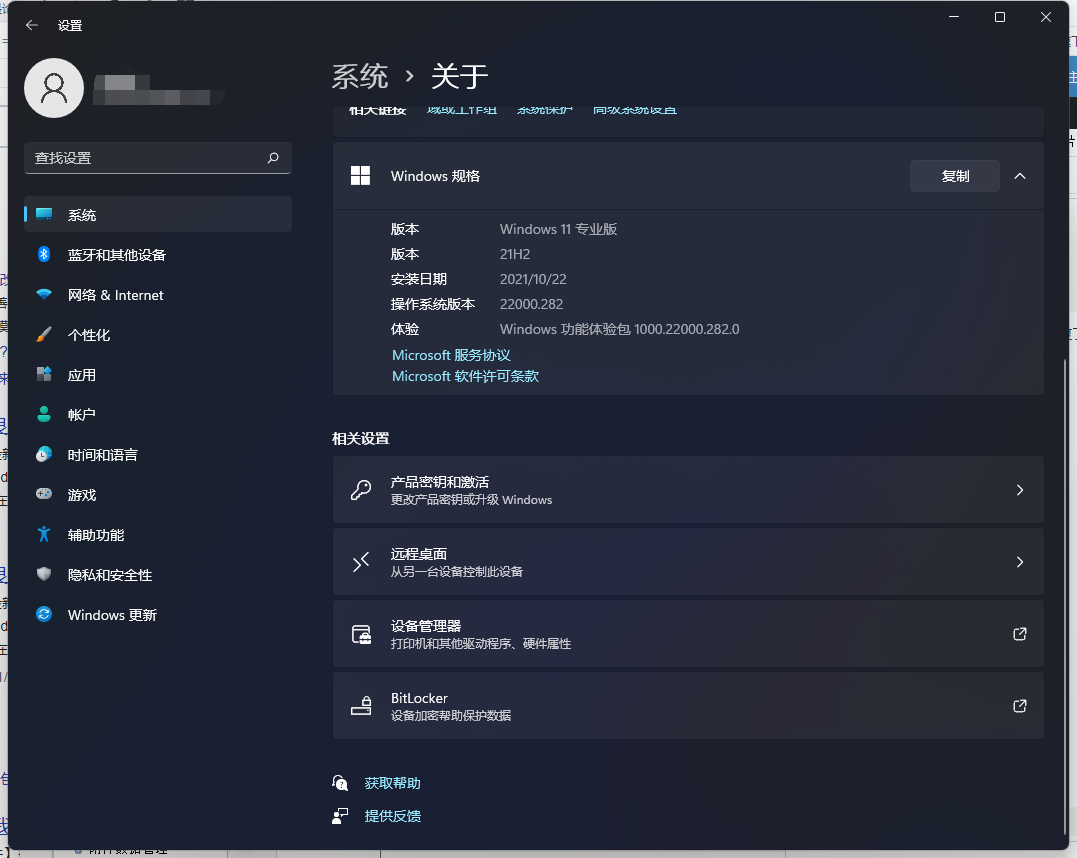Click the key icon for 产品密钥和激活
This screenshot has width=1077, height=858.
(x=361, y=490)
